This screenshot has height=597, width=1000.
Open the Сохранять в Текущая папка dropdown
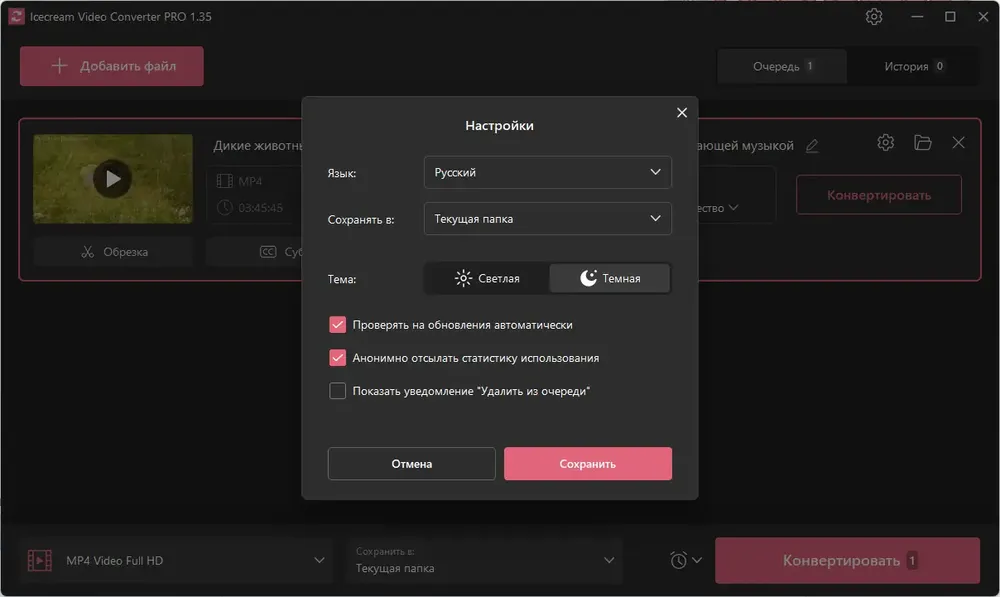(547, 219)
